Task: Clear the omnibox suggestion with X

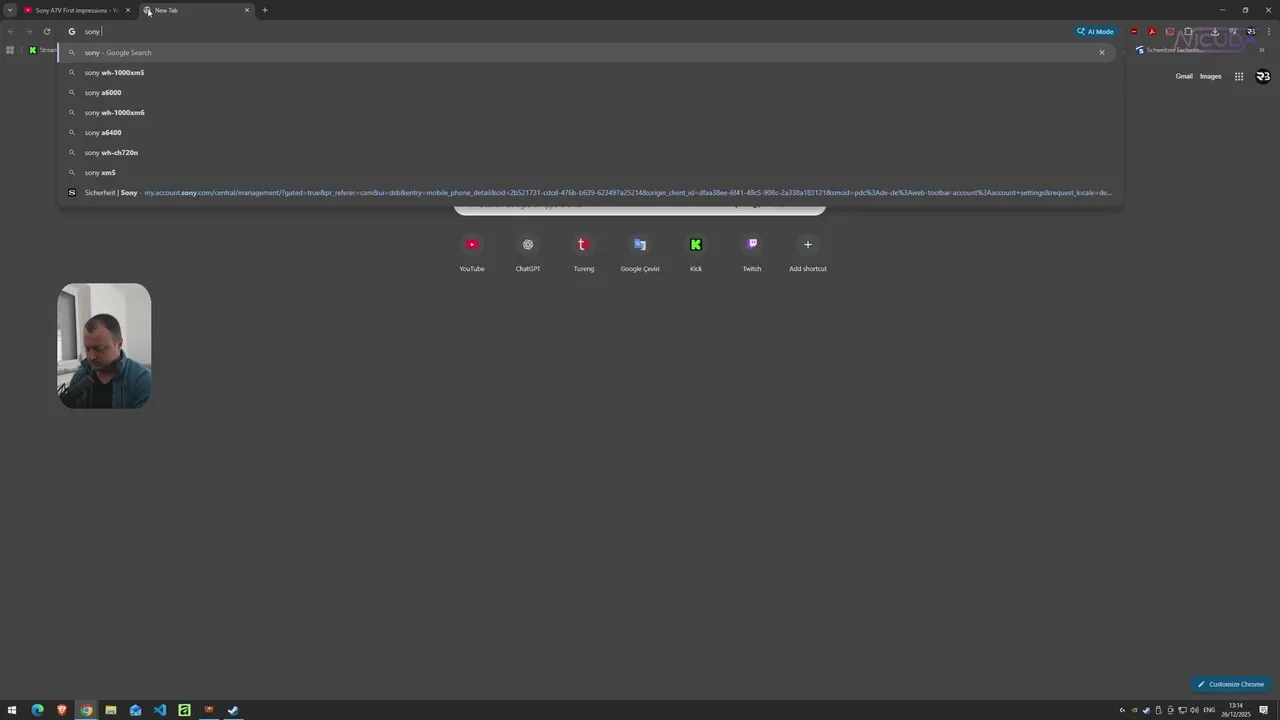Action: coord(1102,52)
